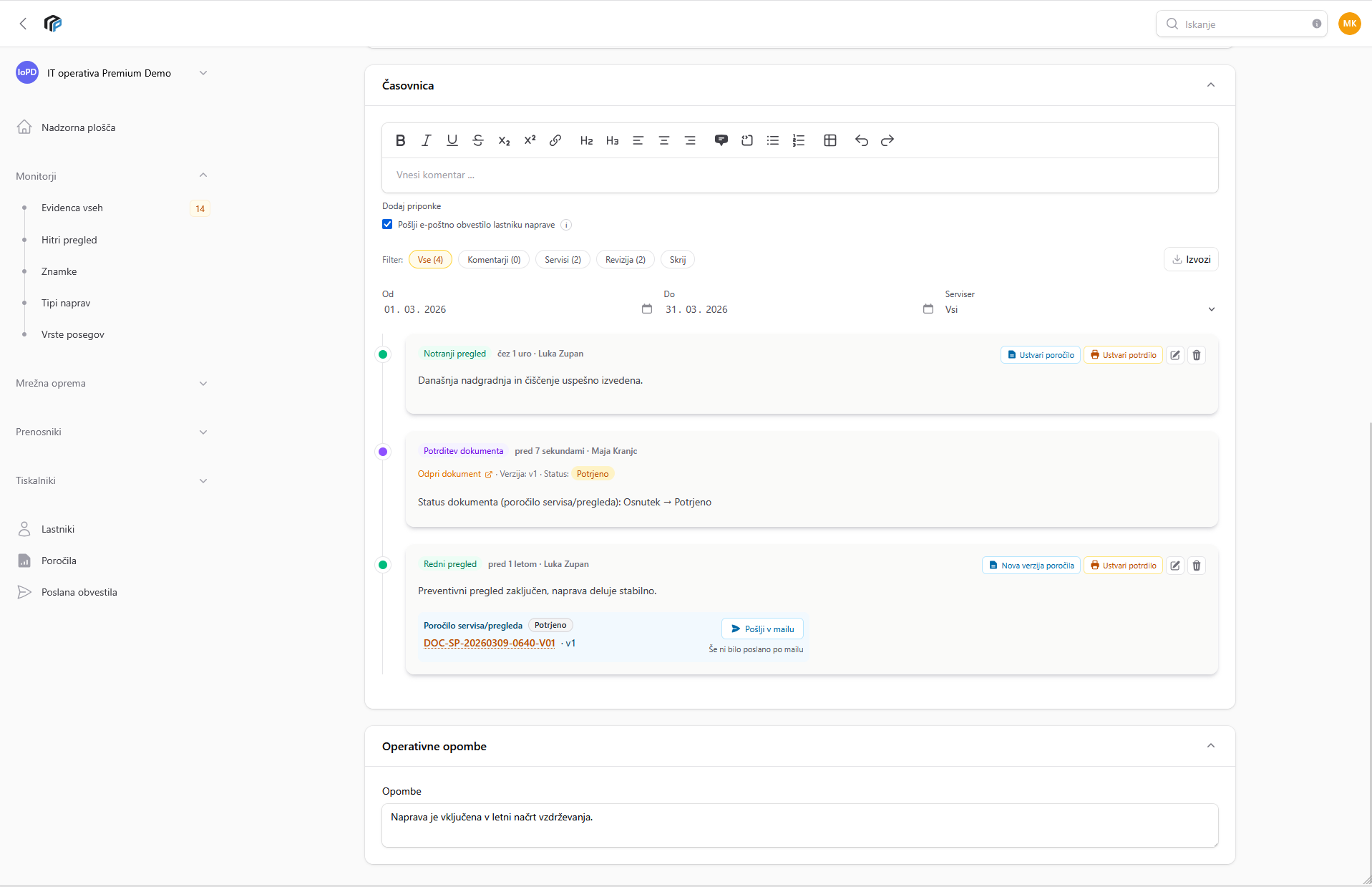Filter timeline by Komentarji (0)

point(494,260)
